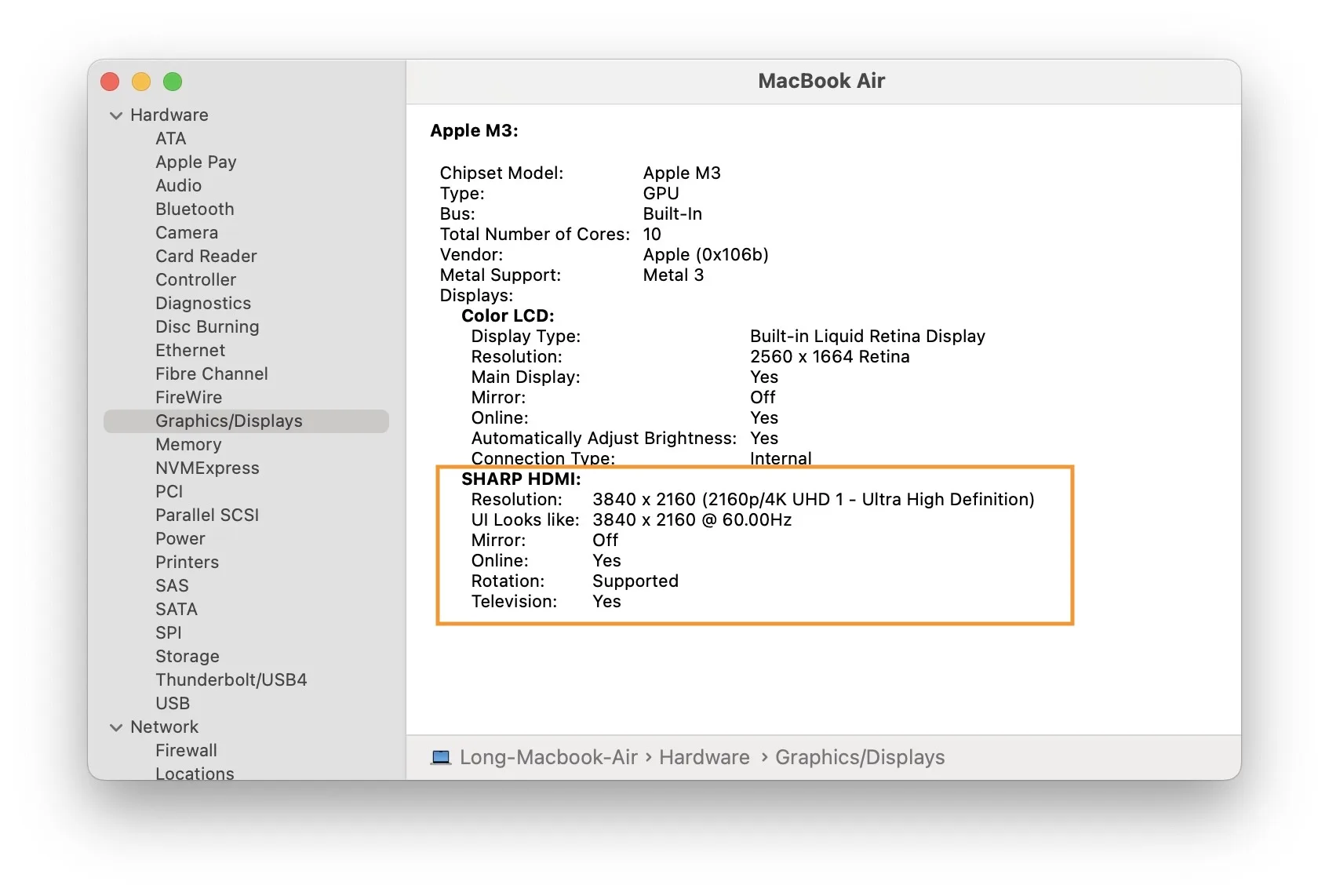Click the 'Metal 3' value

(673, 275)
